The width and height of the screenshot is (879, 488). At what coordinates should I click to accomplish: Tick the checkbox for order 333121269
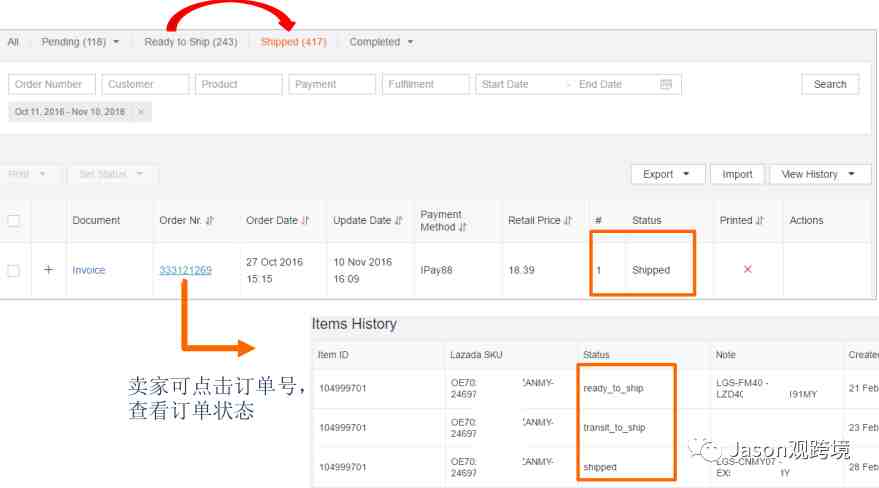(x=13, y=271)
